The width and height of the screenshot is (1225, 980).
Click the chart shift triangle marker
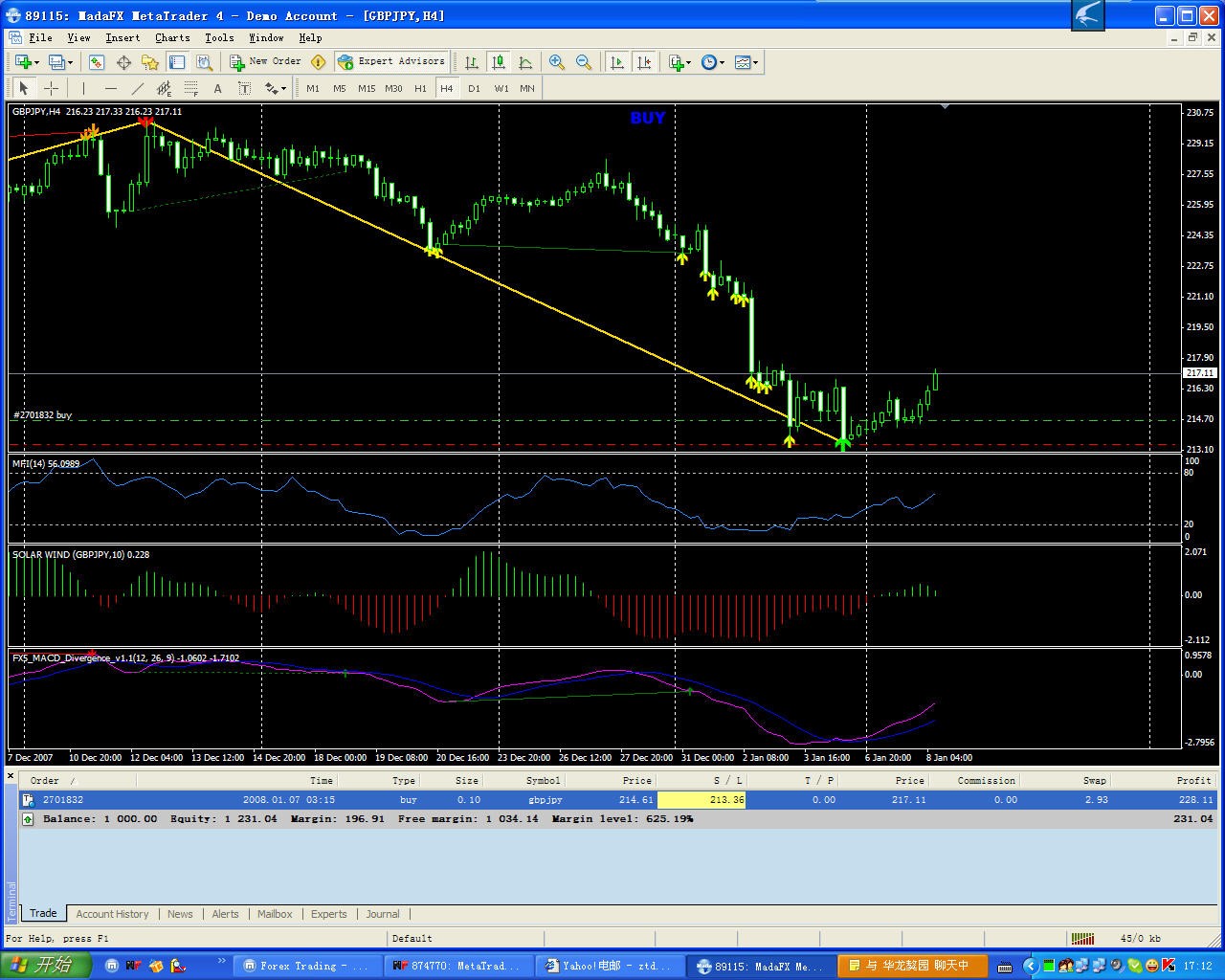coord(945,106)
